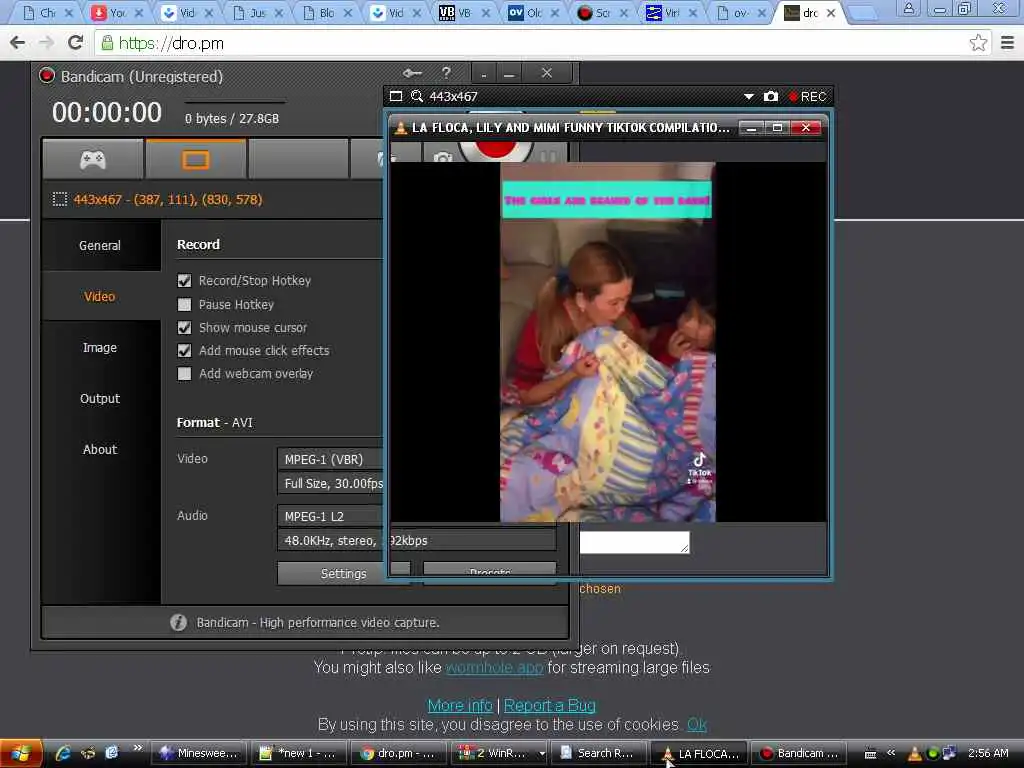Toggle Add mouse click effects checkbox

coord(185,351)
